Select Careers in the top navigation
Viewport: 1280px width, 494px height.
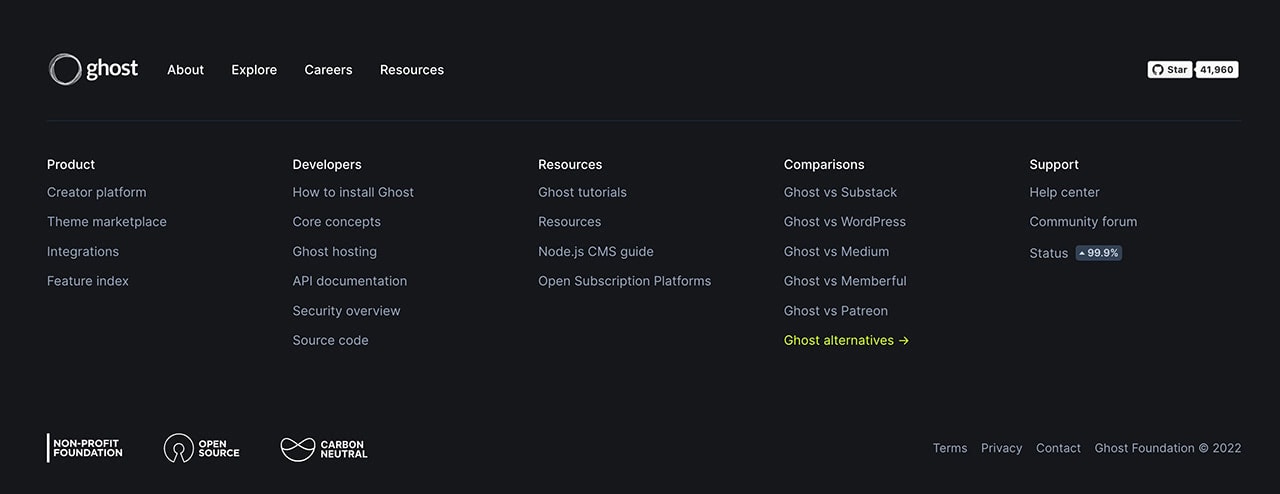pyautogui.click(x=328, y=70)
